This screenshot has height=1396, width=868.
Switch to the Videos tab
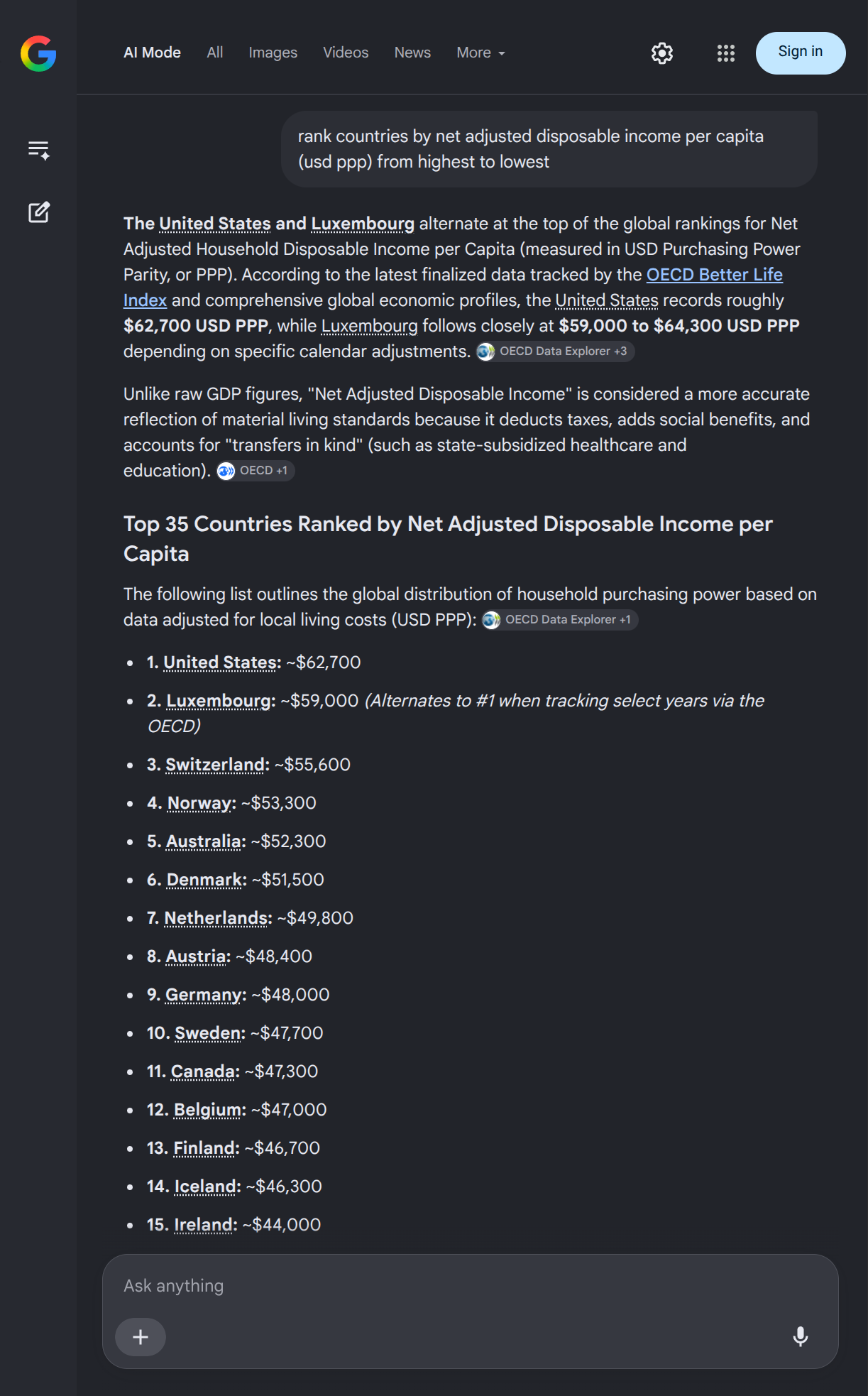[x=346, y=53]
